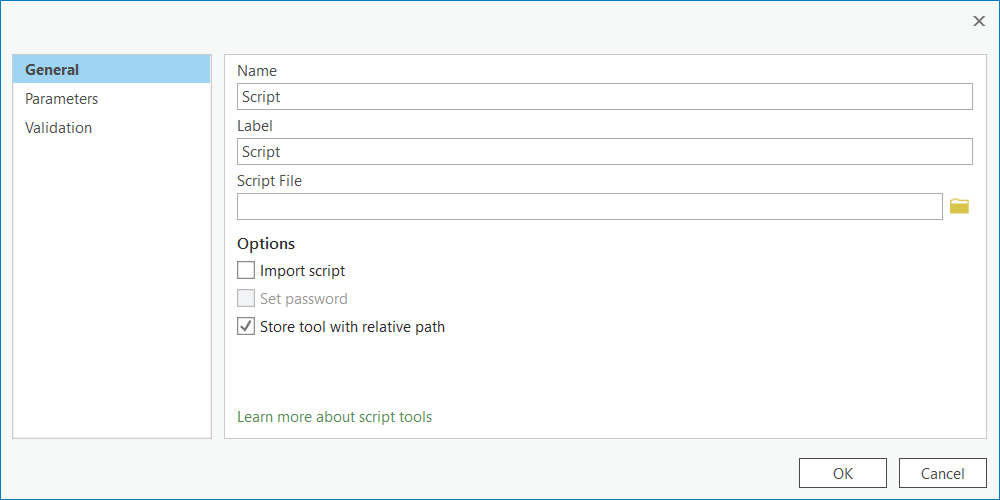This screenshot has height=500, width=1000.
Task: Click the 'Script File' caption text
Action: pyautogui.click(x=269, y=181)
